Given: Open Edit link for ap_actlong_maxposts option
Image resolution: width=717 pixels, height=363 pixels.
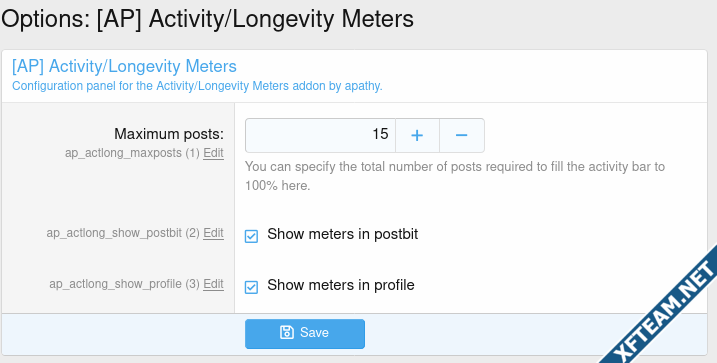Looking at the screenshot, I should (214, 153).
